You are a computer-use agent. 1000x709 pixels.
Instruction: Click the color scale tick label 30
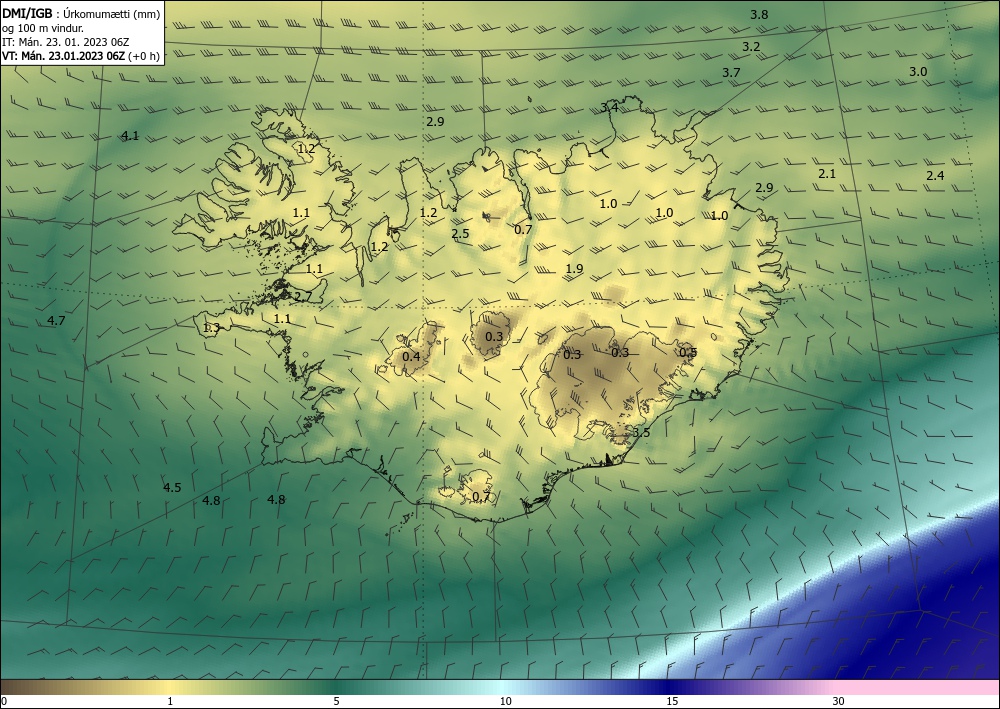(839, 702)
